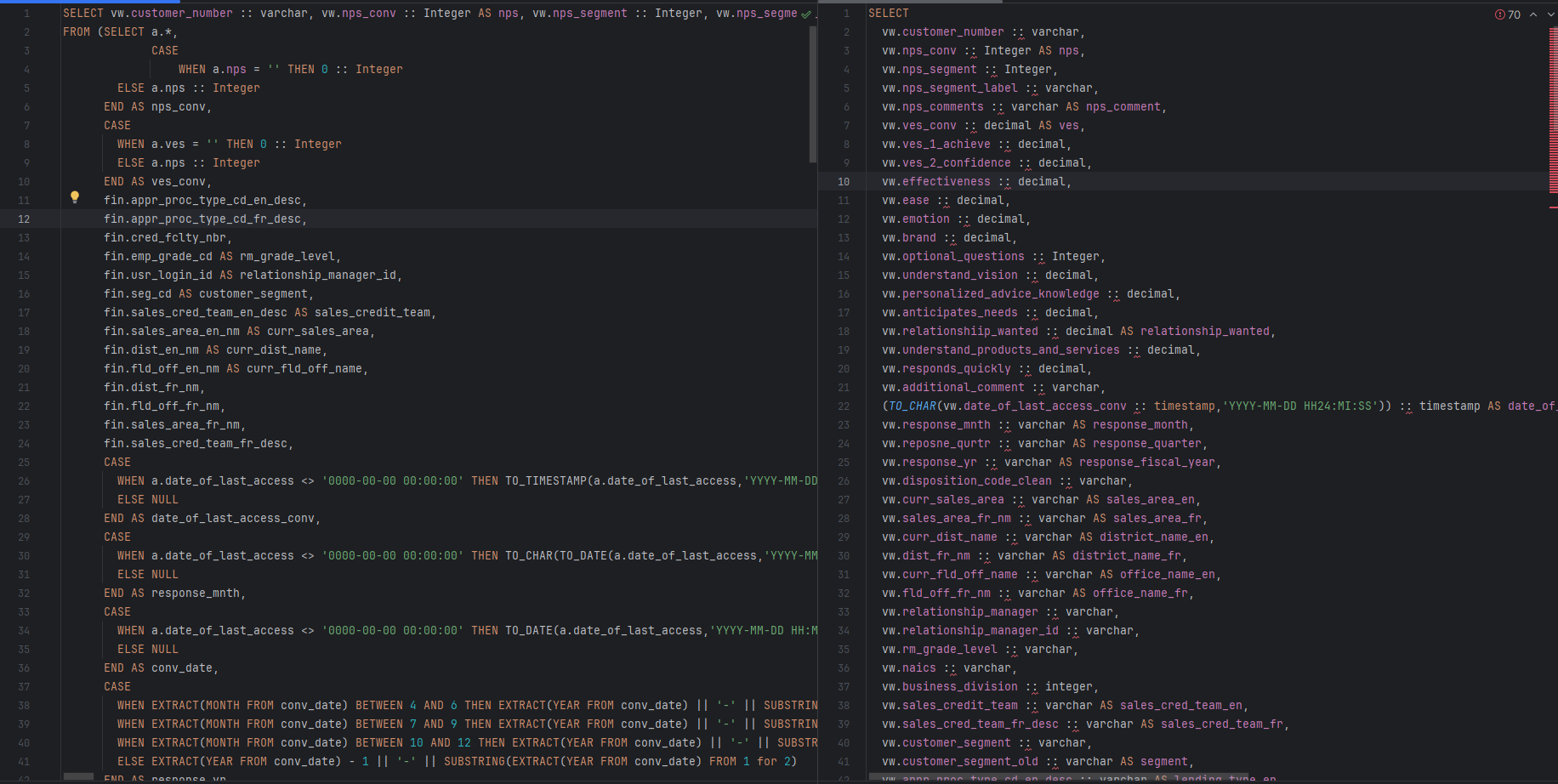Click fin.sales_cred_team_en_desc in left editor
The width and height of the screenshot is (1558, 784).
[196, 313]
